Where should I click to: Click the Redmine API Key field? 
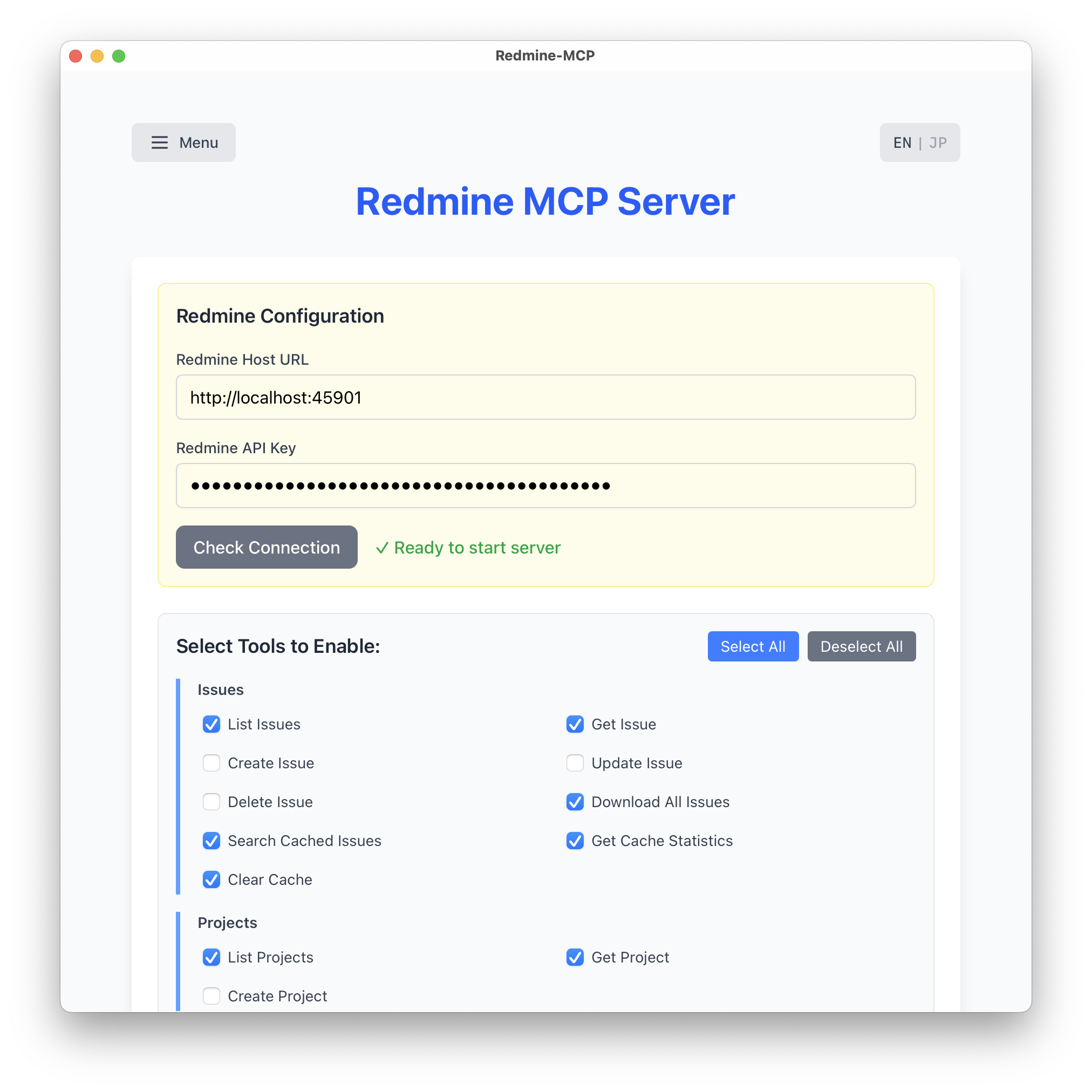(x=545, y=486)
